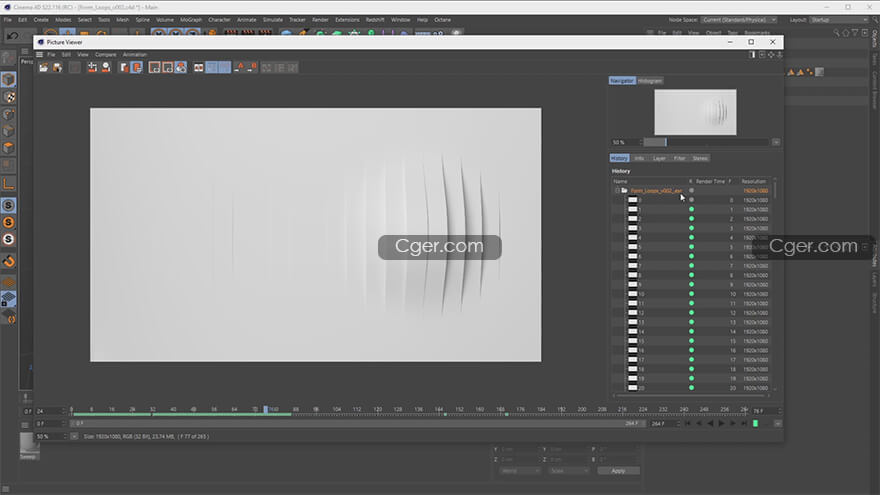Click the History list vertical scrollbar

click(775, 285)
